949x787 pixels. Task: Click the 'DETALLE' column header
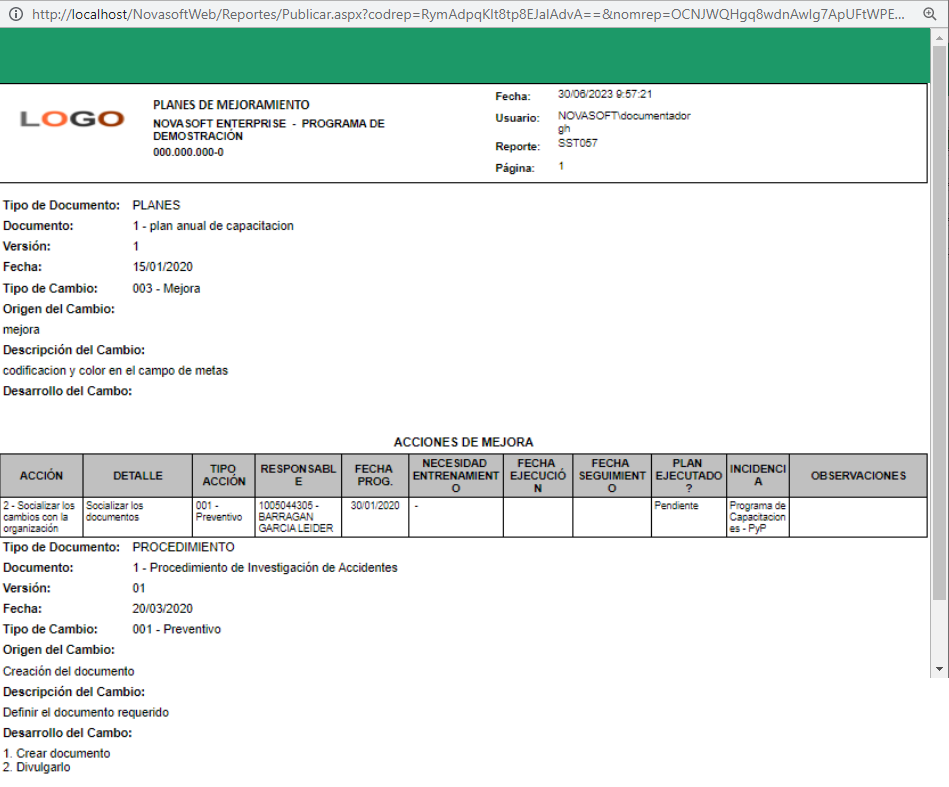pyautogui.click(x=138, y=476)
